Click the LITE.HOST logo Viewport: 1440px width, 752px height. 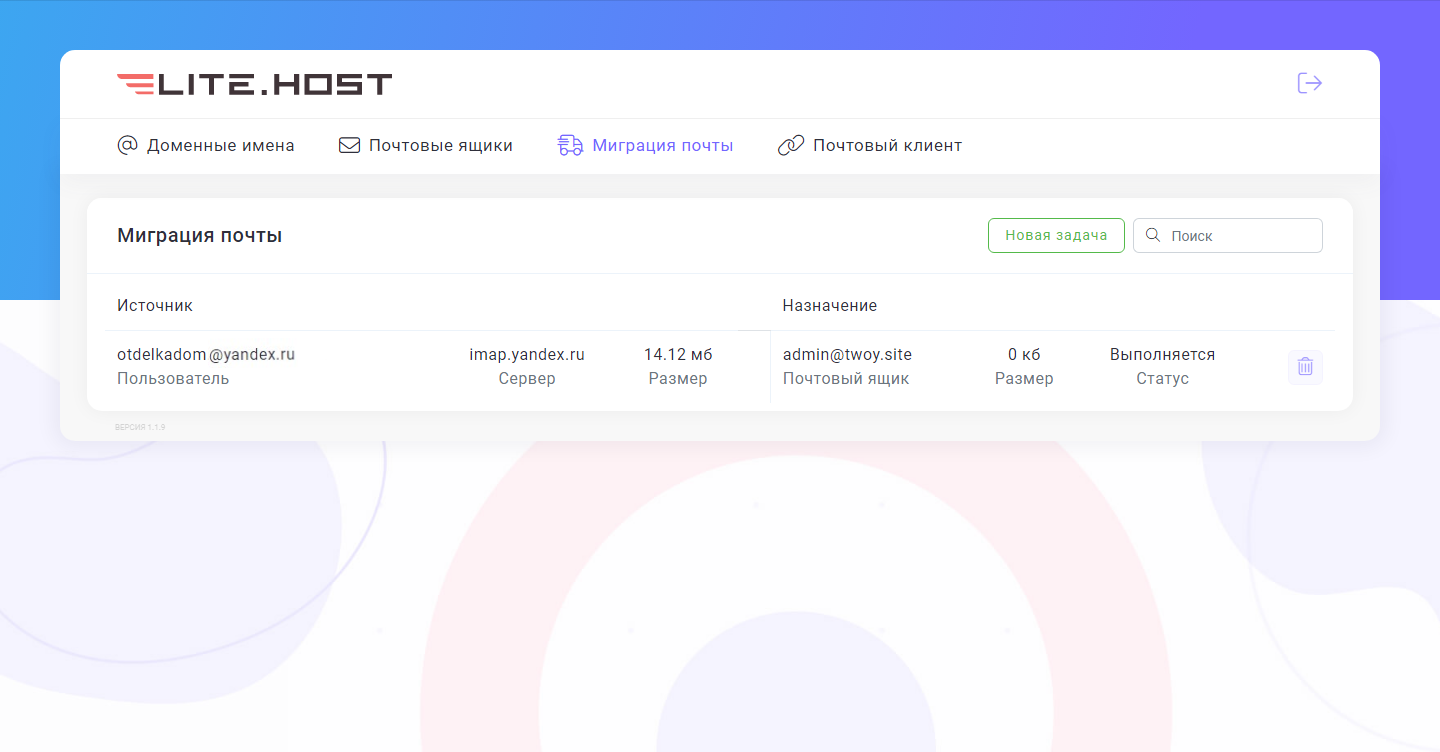pyautogui.click(x=254, y=84)
